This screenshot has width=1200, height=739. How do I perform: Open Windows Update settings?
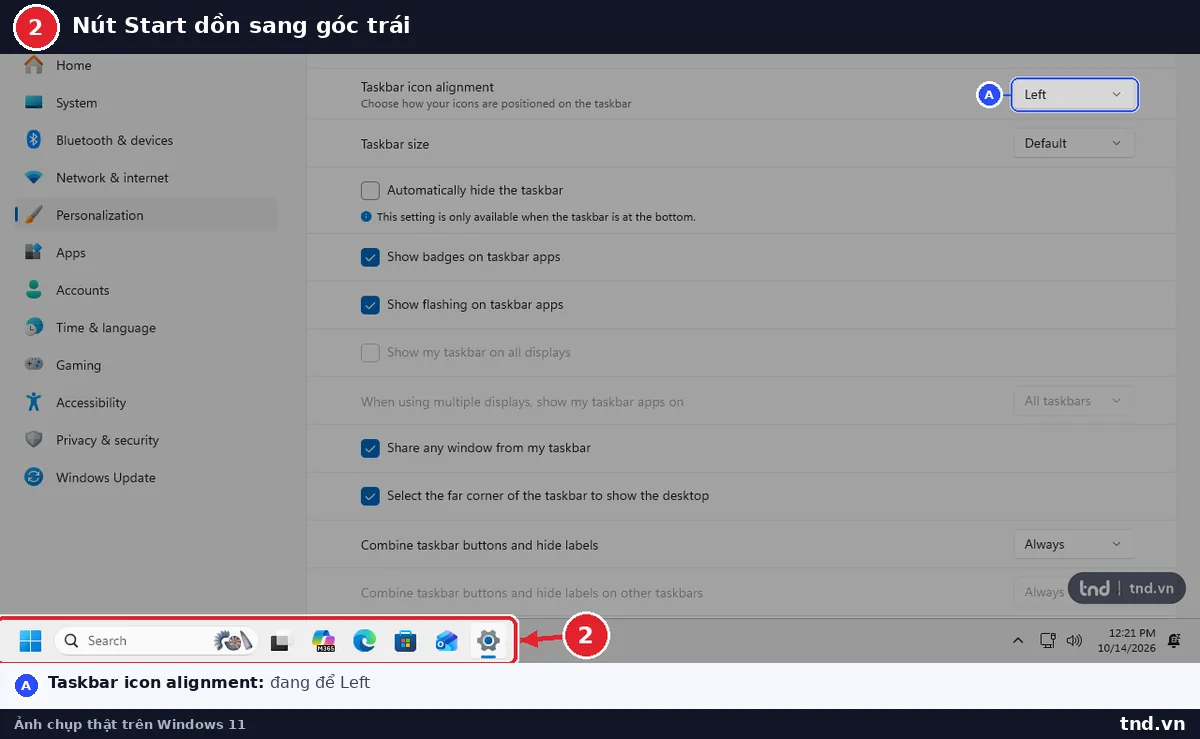(x=146, y=478)
